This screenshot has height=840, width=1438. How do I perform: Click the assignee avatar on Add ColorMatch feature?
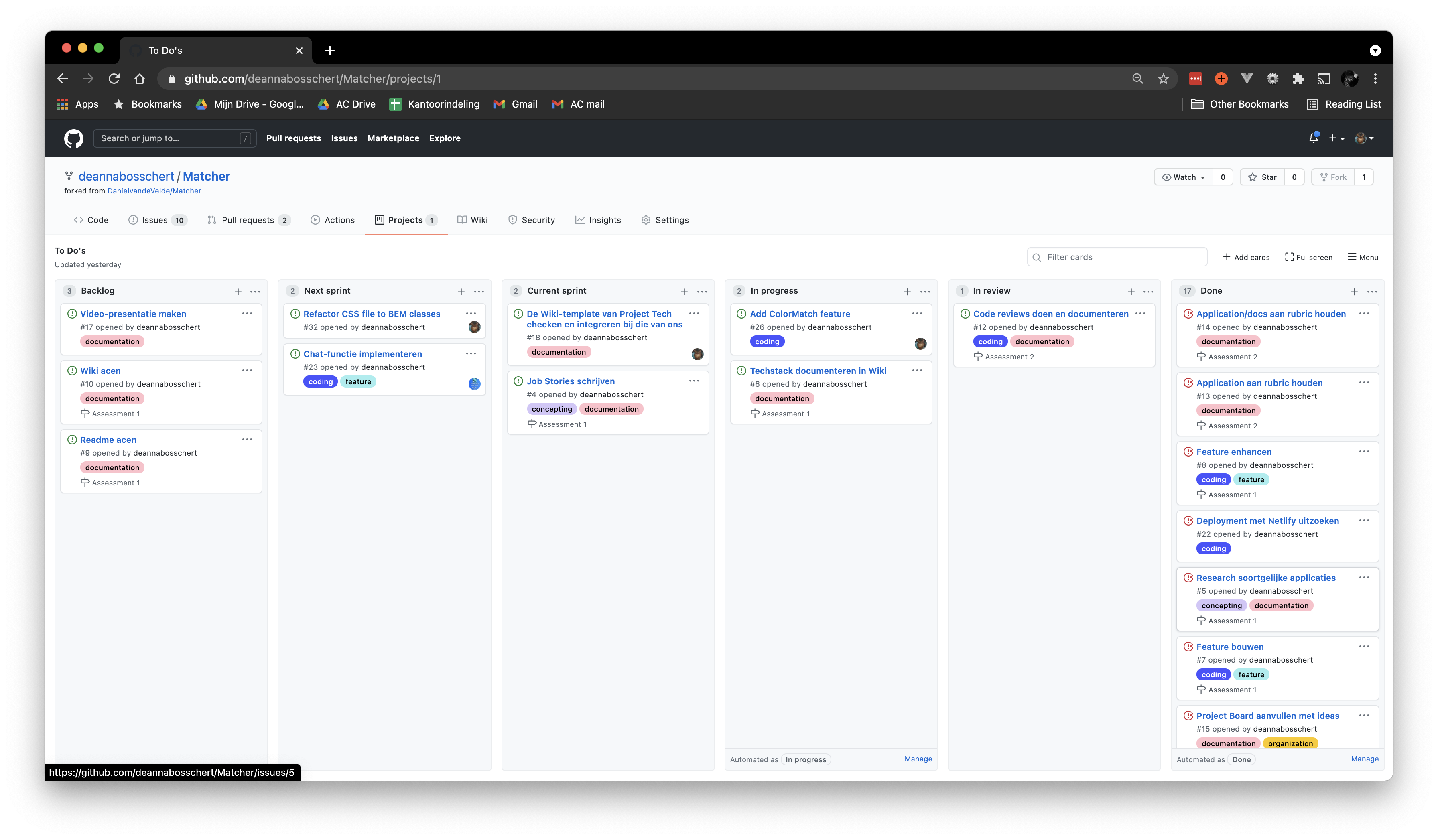pos(920,343)
